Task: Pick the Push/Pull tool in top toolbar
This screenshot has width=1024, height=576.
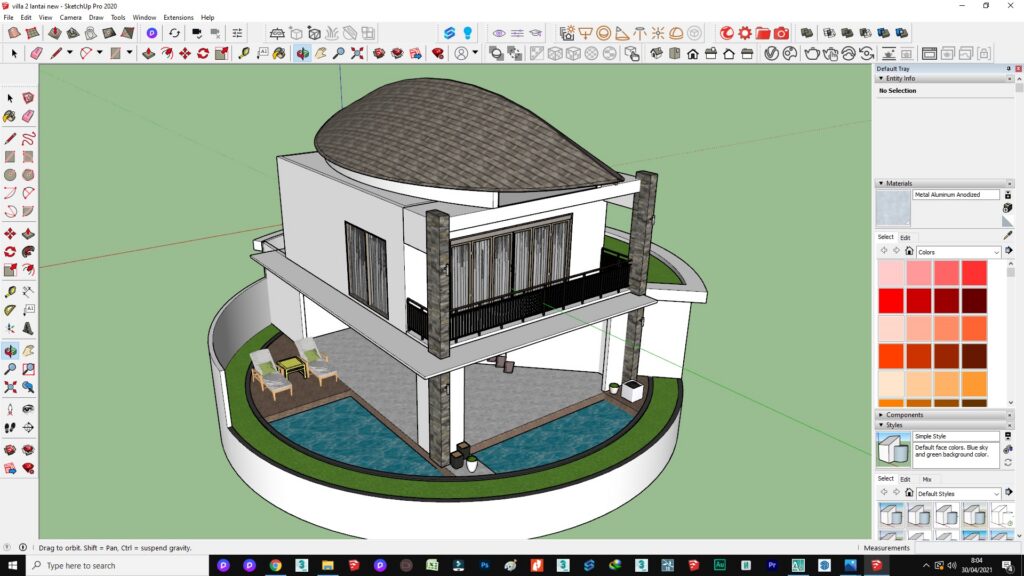Action: [148, 54]
